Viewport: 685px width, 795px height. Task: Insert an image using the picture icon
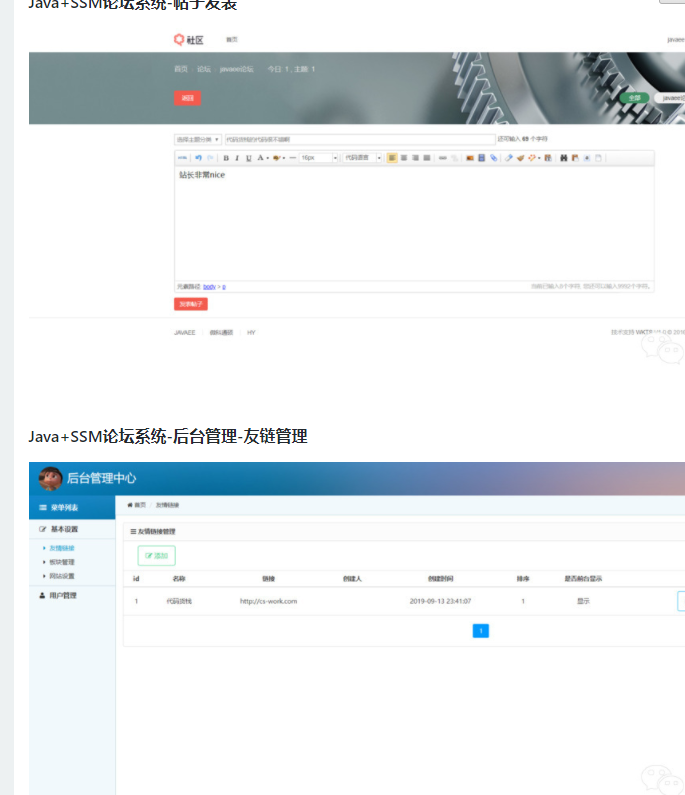(x=470, y=158)
